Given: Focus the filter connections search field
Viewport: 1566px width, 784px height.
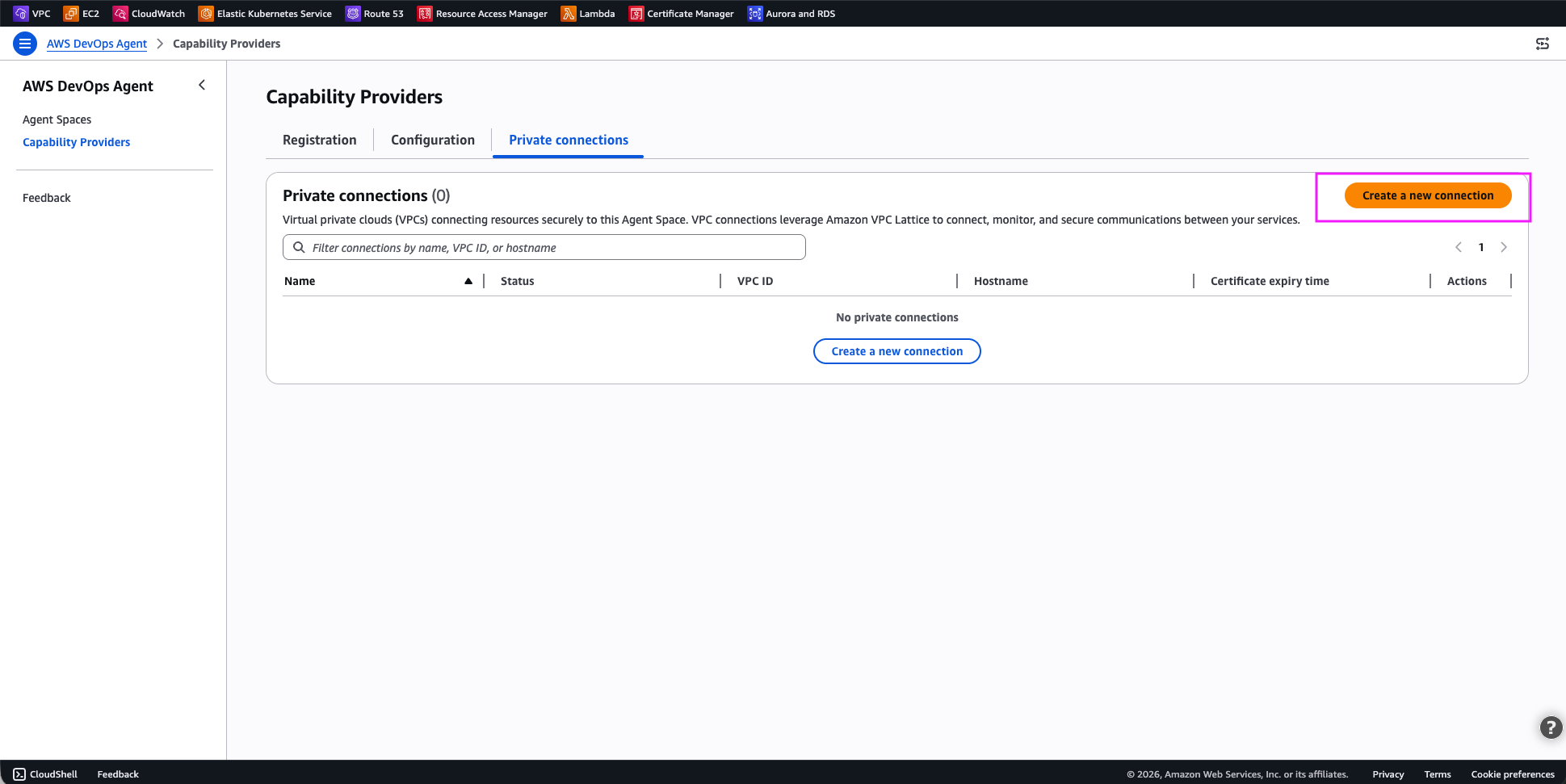Looking at the screenshot, I should tap(544, 247).
